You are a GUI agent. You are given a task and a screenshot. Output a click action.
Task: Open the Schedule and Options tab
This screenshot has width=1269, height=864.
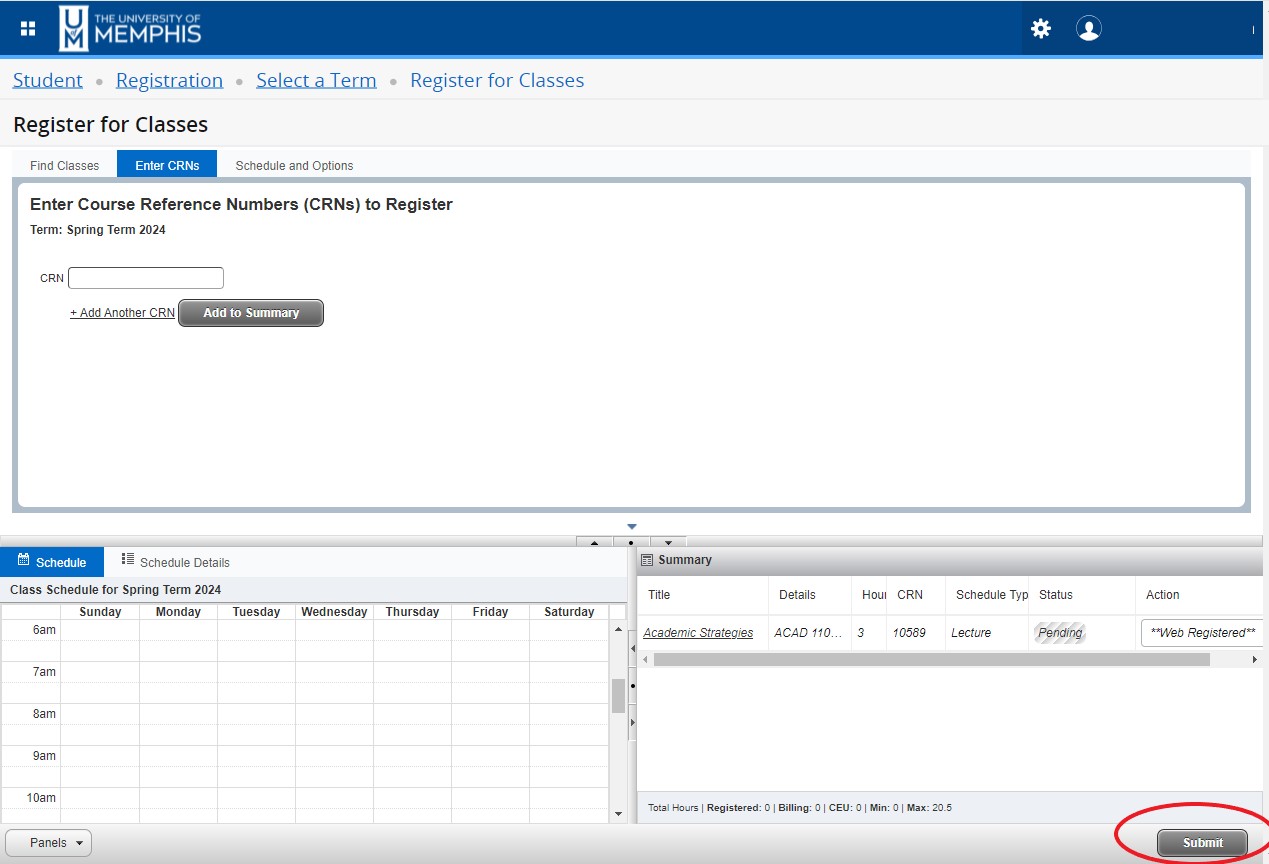[x=293, y=165]
